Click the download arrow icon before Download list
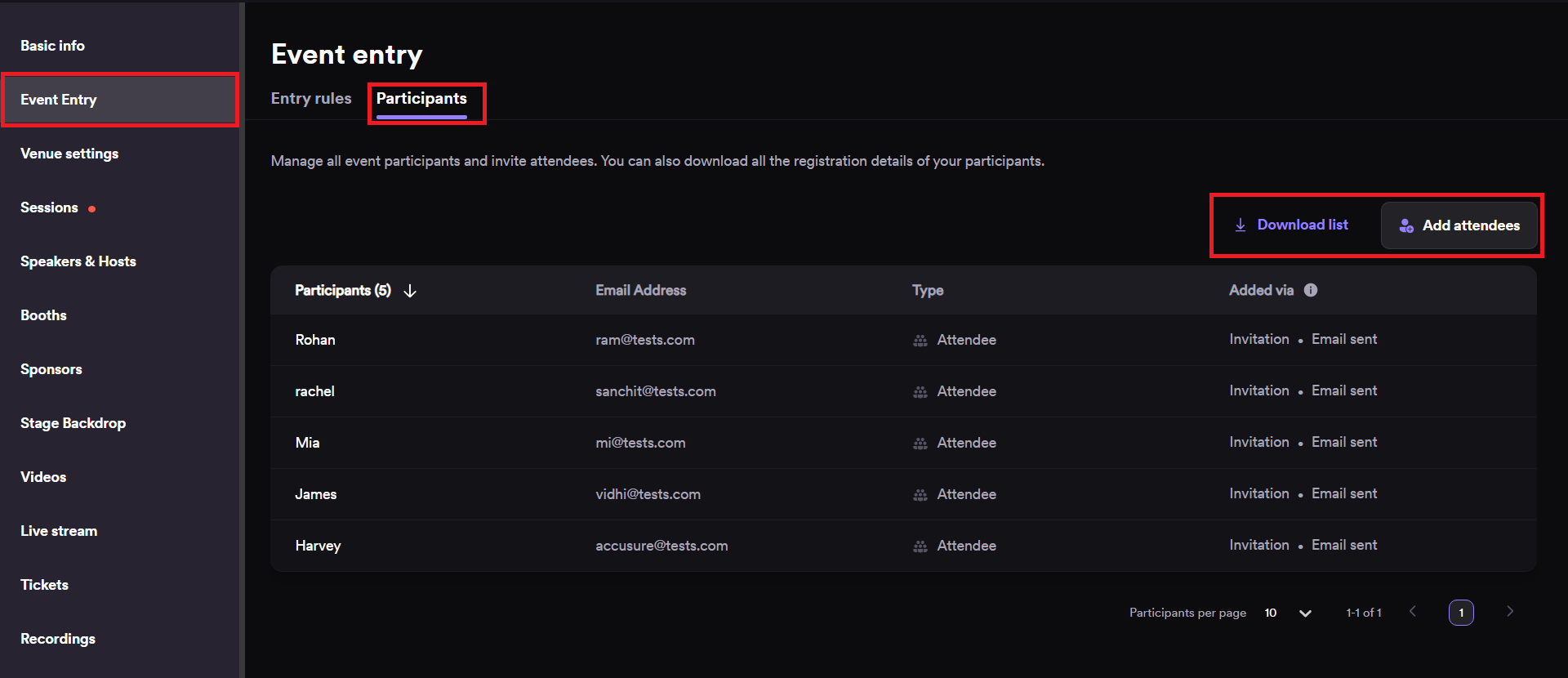 (1241, 225)
